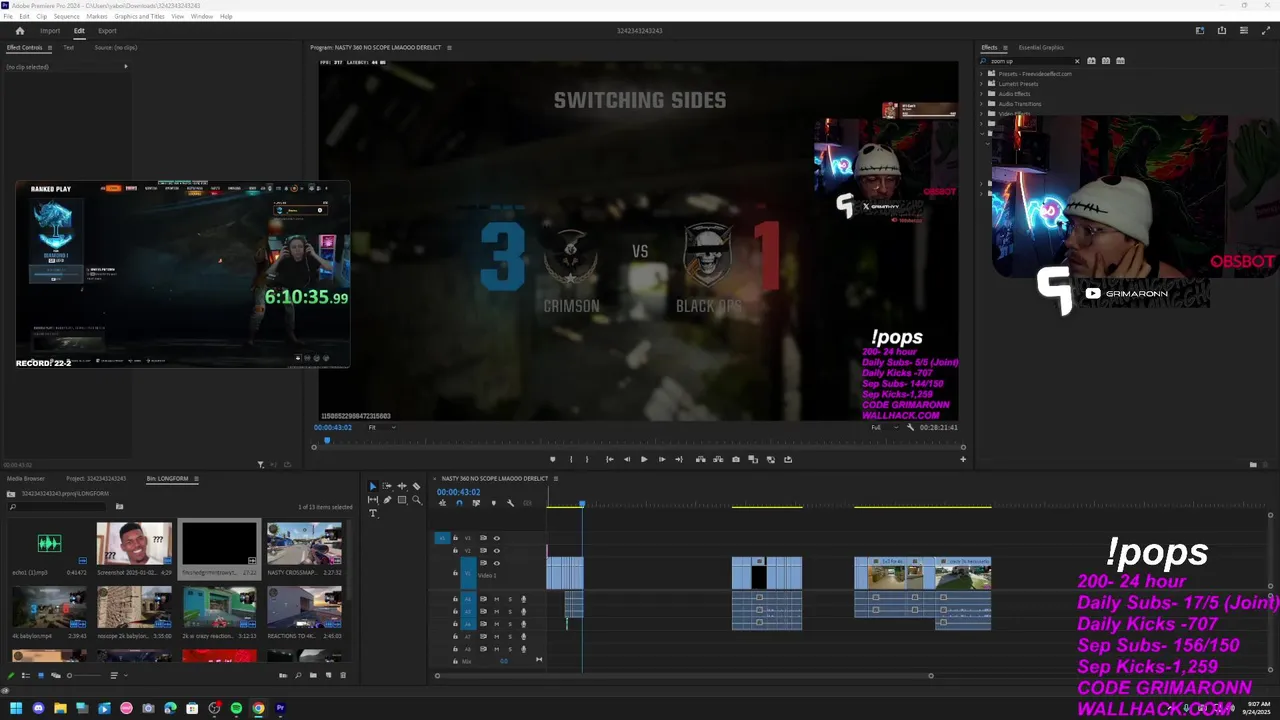Click the Program Monitor scrubber playhead
This screenshot has height=720, width=1280.
pyautogui.click(x=326, y=440)
